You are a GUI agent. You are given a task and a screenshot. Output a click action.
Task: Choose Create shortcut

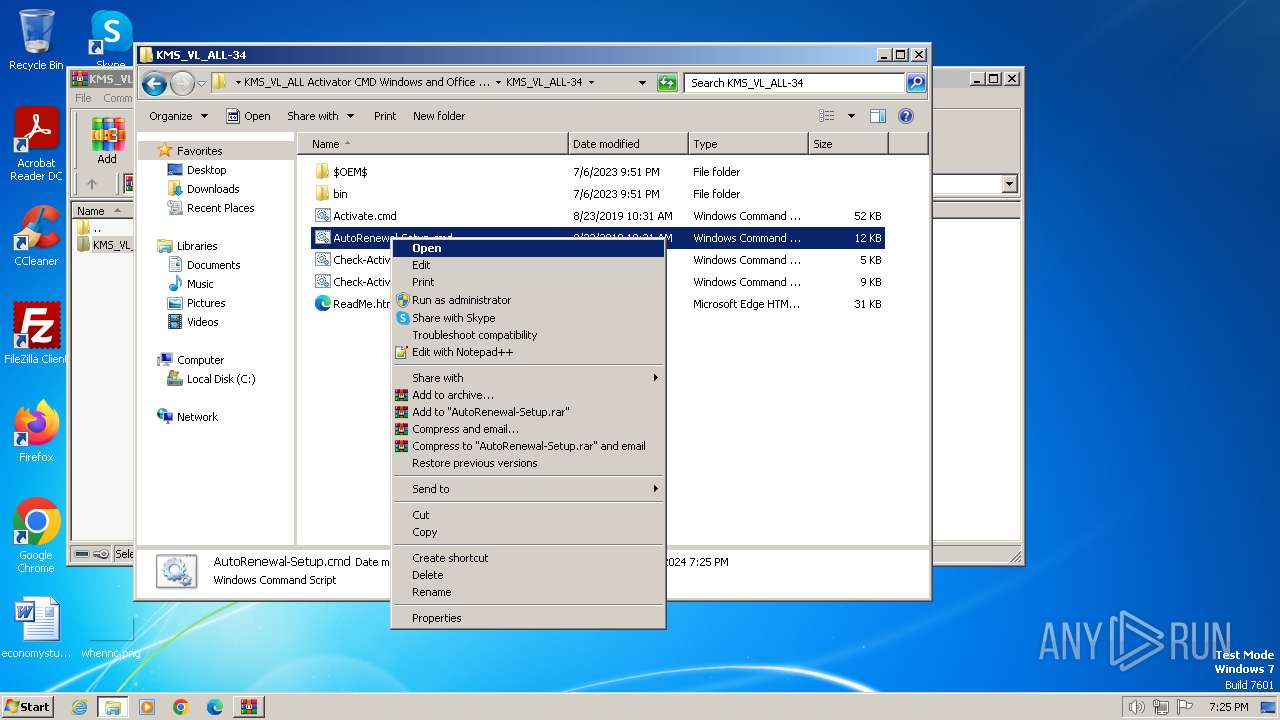[528, 558]
